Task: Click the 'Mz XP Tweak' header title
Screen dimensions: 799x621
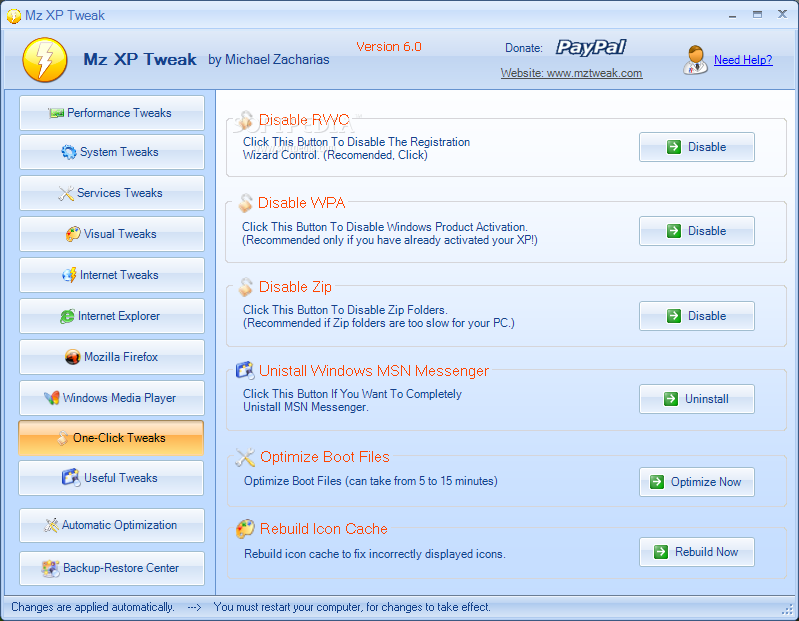Action: (x=140, y=59)
